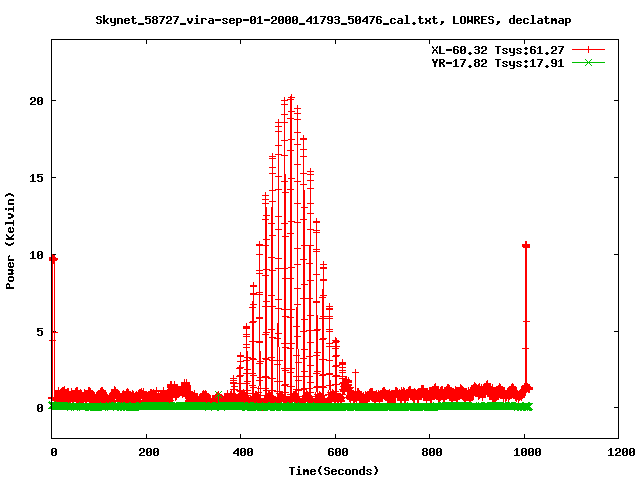Click the red peak marker near 20 Kelvin
Viewport: 640px width, 480px height.
pos(291,98)
